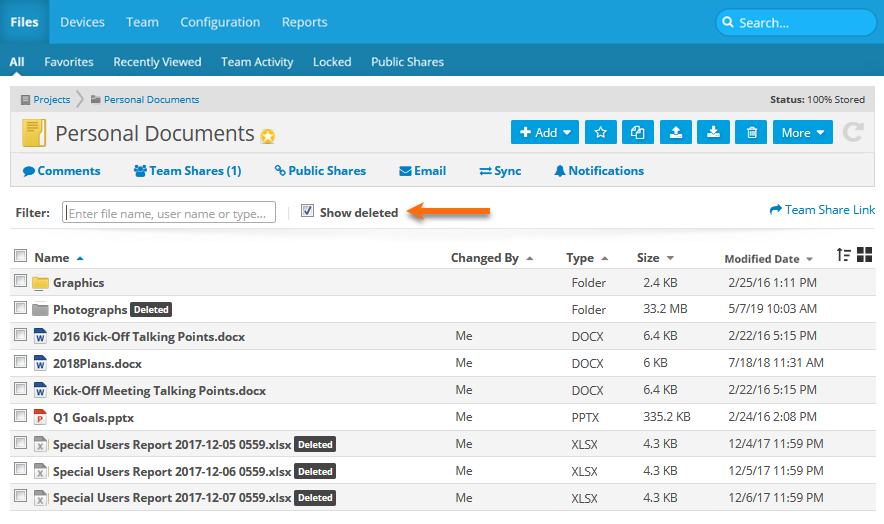The image size is (884, 524).
Task: Open the Graphics folder
Action: 78,283
